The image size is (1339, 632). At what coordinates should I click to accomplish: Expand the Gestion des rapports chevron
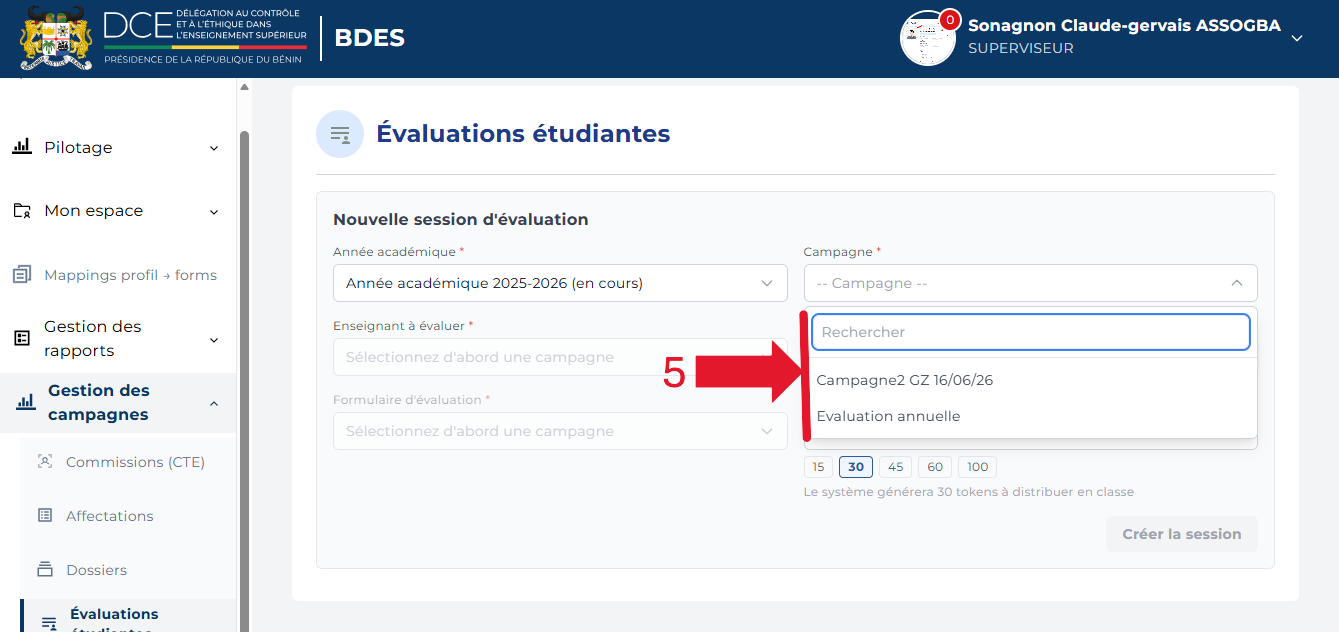[214, 340]
